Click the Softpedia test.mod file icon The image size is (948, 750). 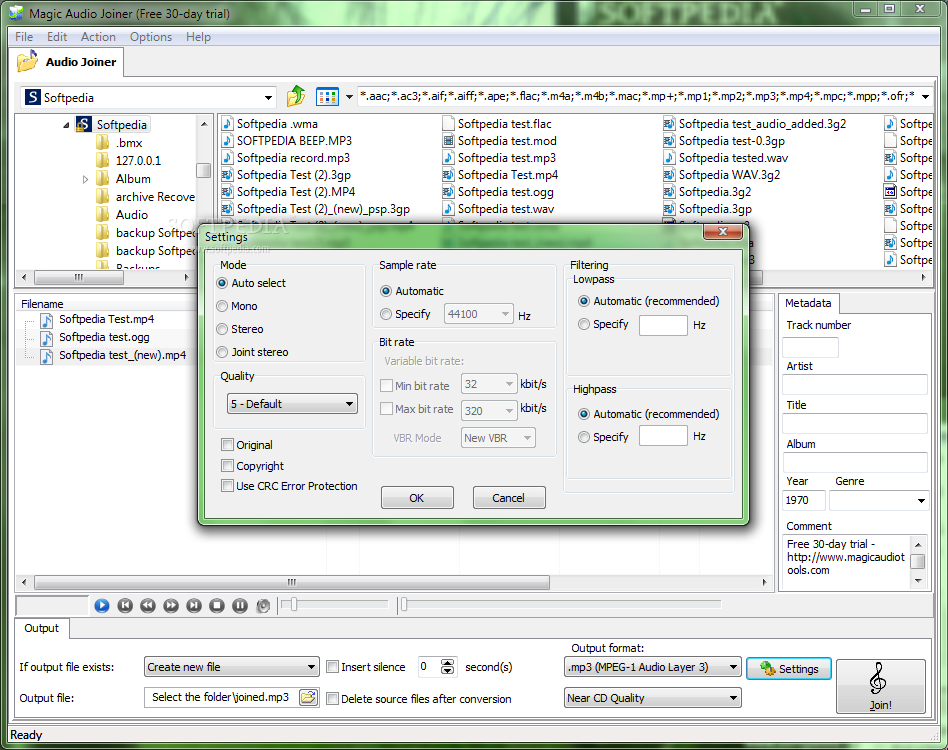click(x=448, y=141)
